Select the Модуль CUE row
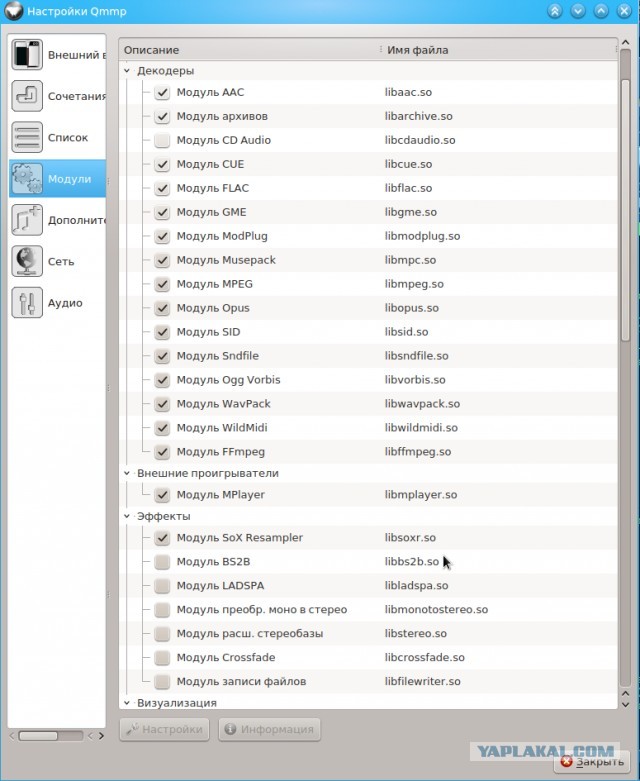Screen dimensions: 640x781 tap(369, 164)
